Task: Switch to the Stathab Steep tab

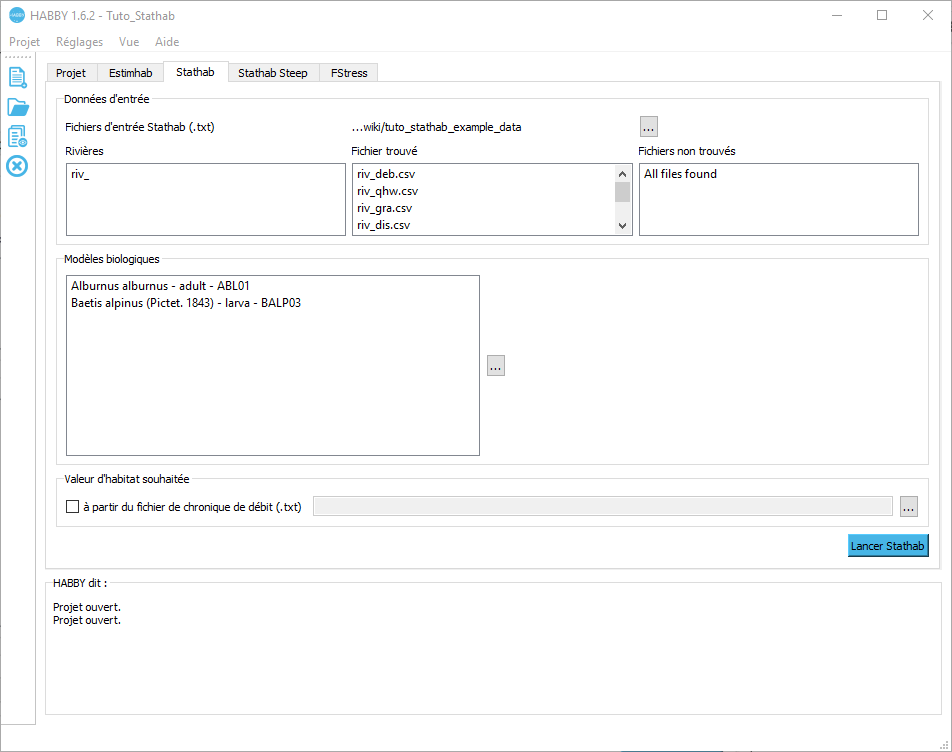Action: pyautogui.click(x=272, y=73)
